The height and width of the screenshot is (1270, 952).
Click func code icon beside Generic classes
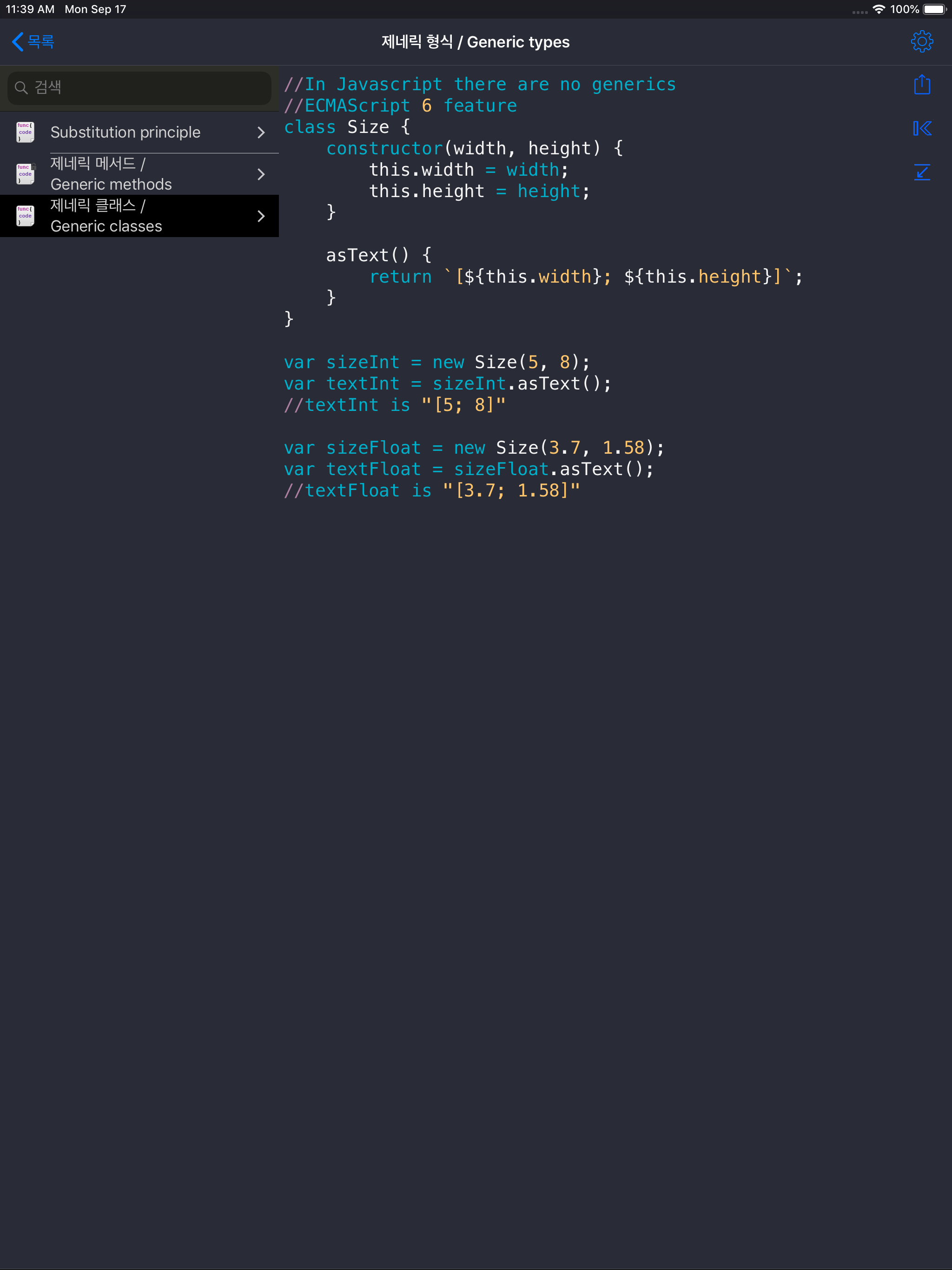tap(25, 216)
